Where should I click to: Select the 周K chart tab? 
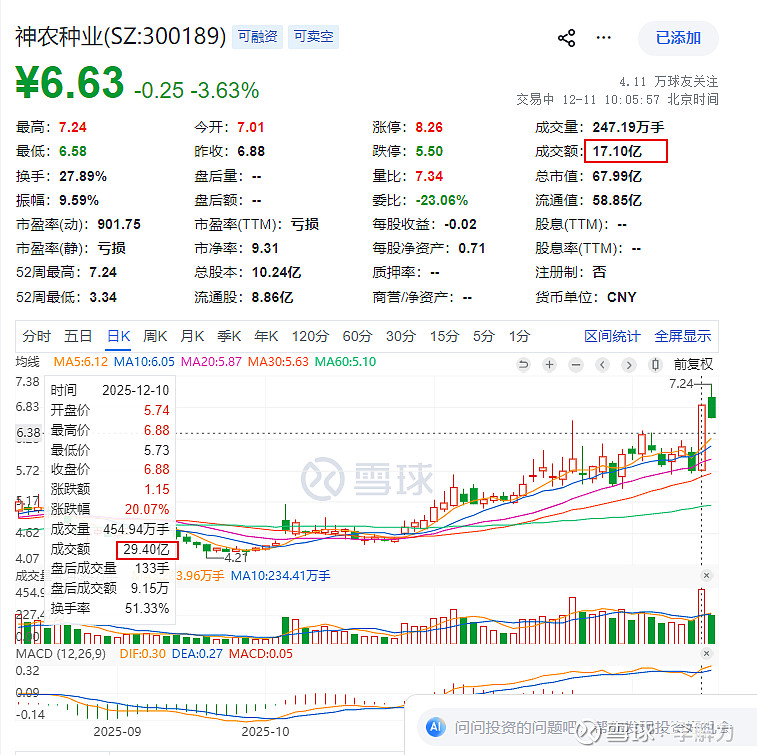pos(155,336)
